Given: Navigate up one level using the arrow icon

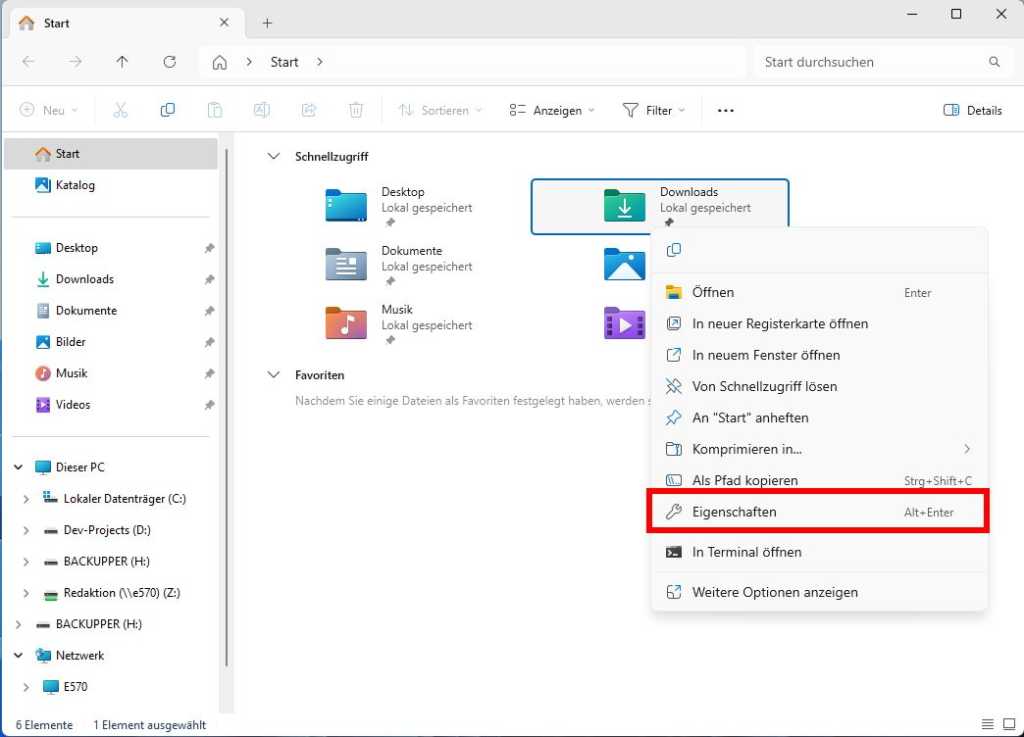Looking at the screenshot, I should point(121,62).
